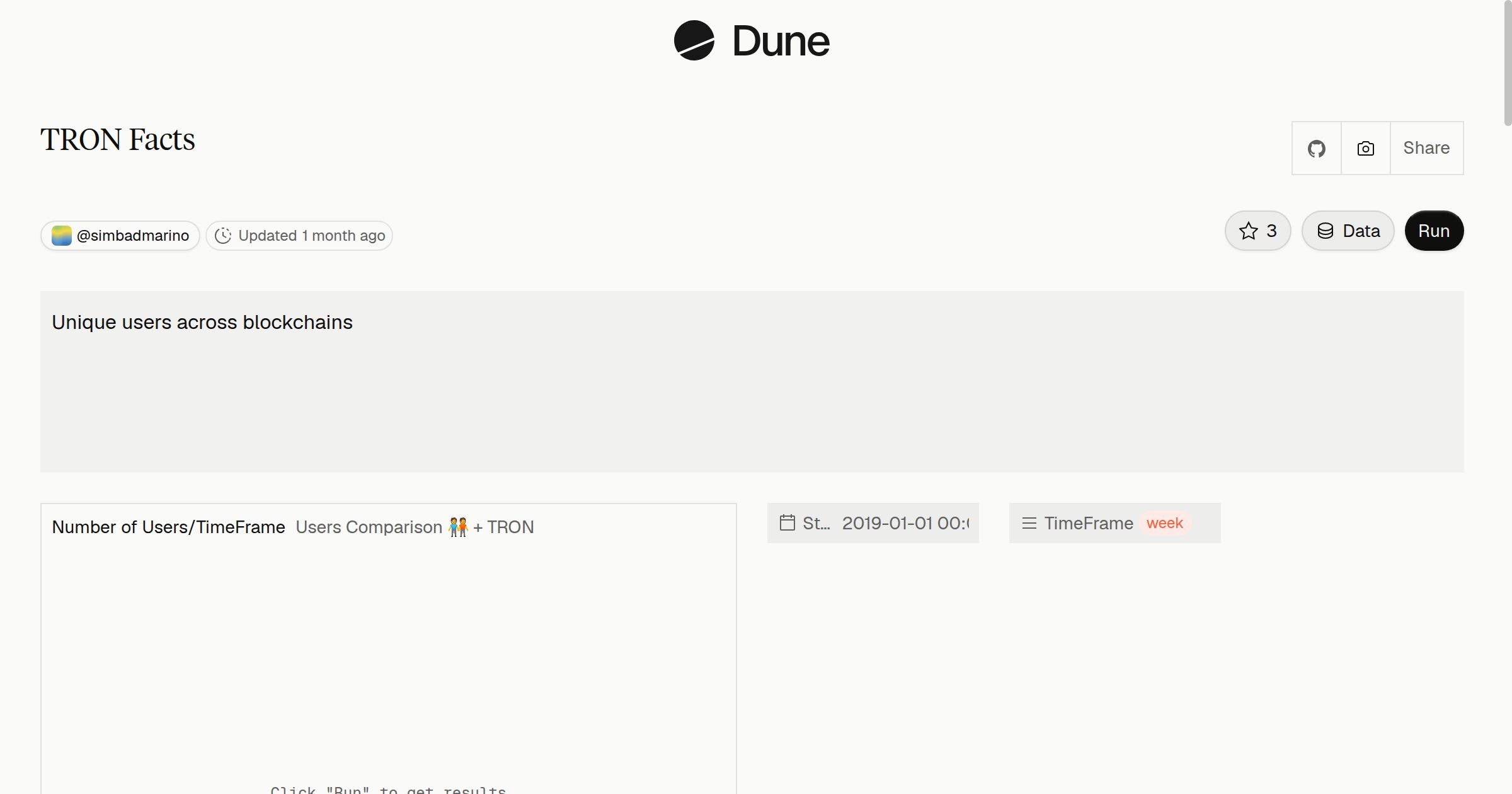
Task: Click the list icon beside TimeFrame
Action: [x=1029, y=523]
